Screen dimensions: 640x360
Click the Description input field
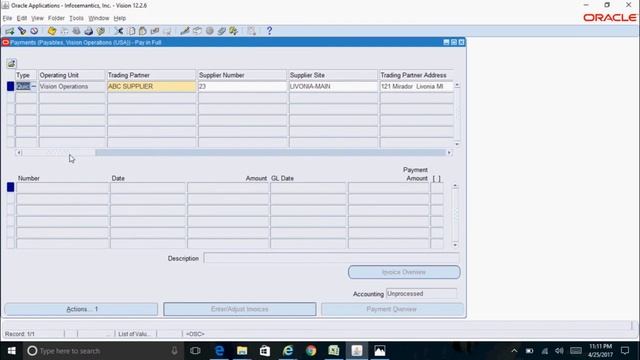pos(331,258)
